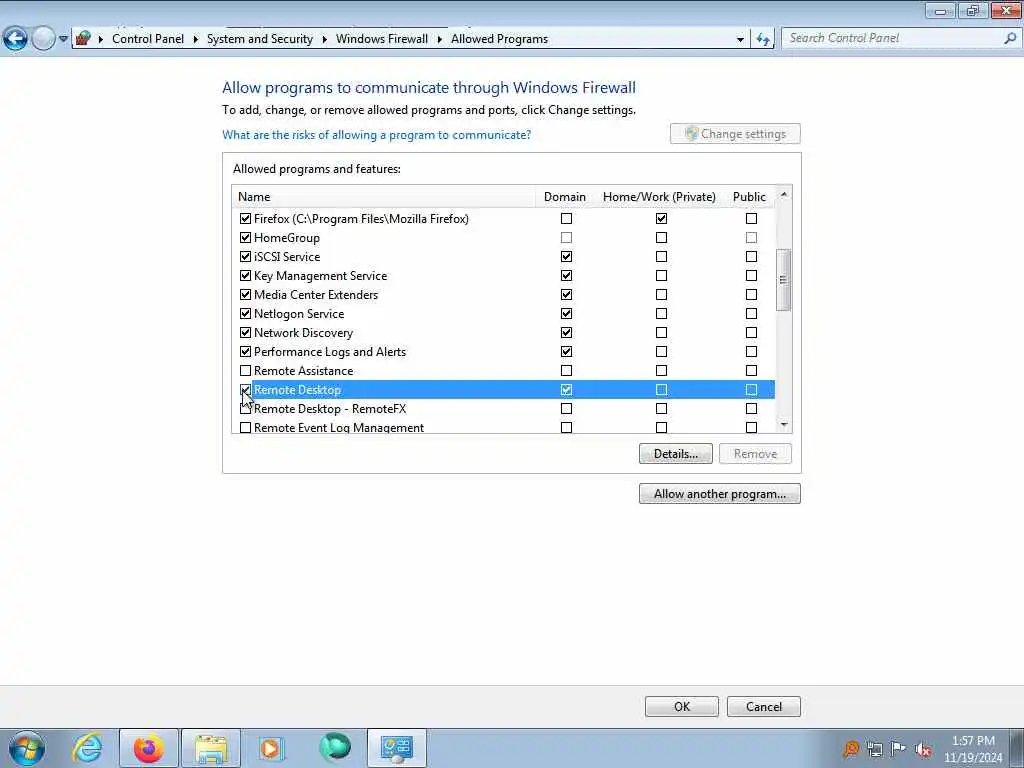Enable the Remote Assistance checkbox

pos(246,371)
